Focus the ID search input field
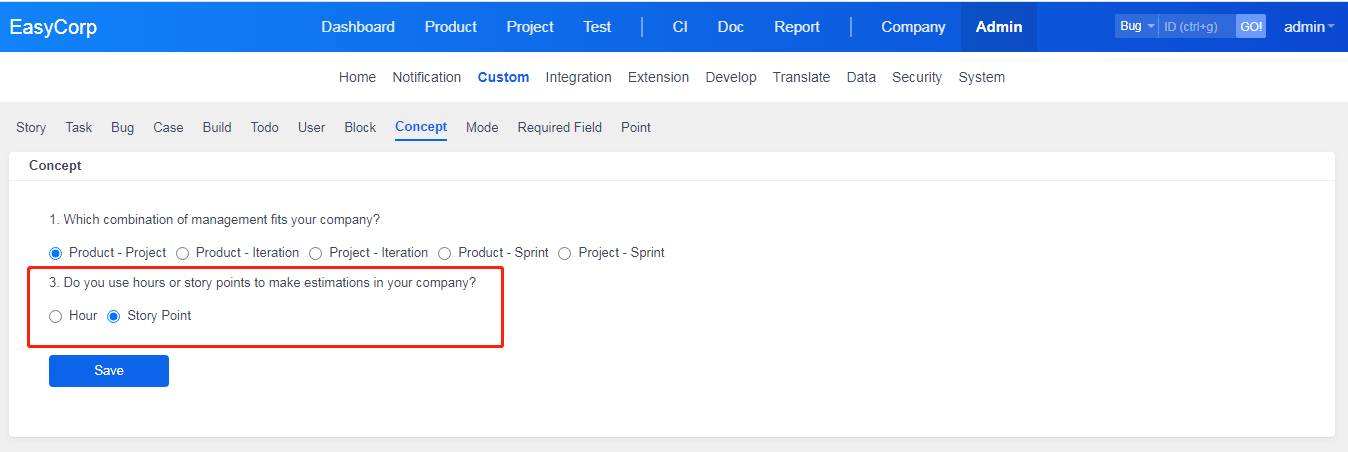 coord(1195,26)
